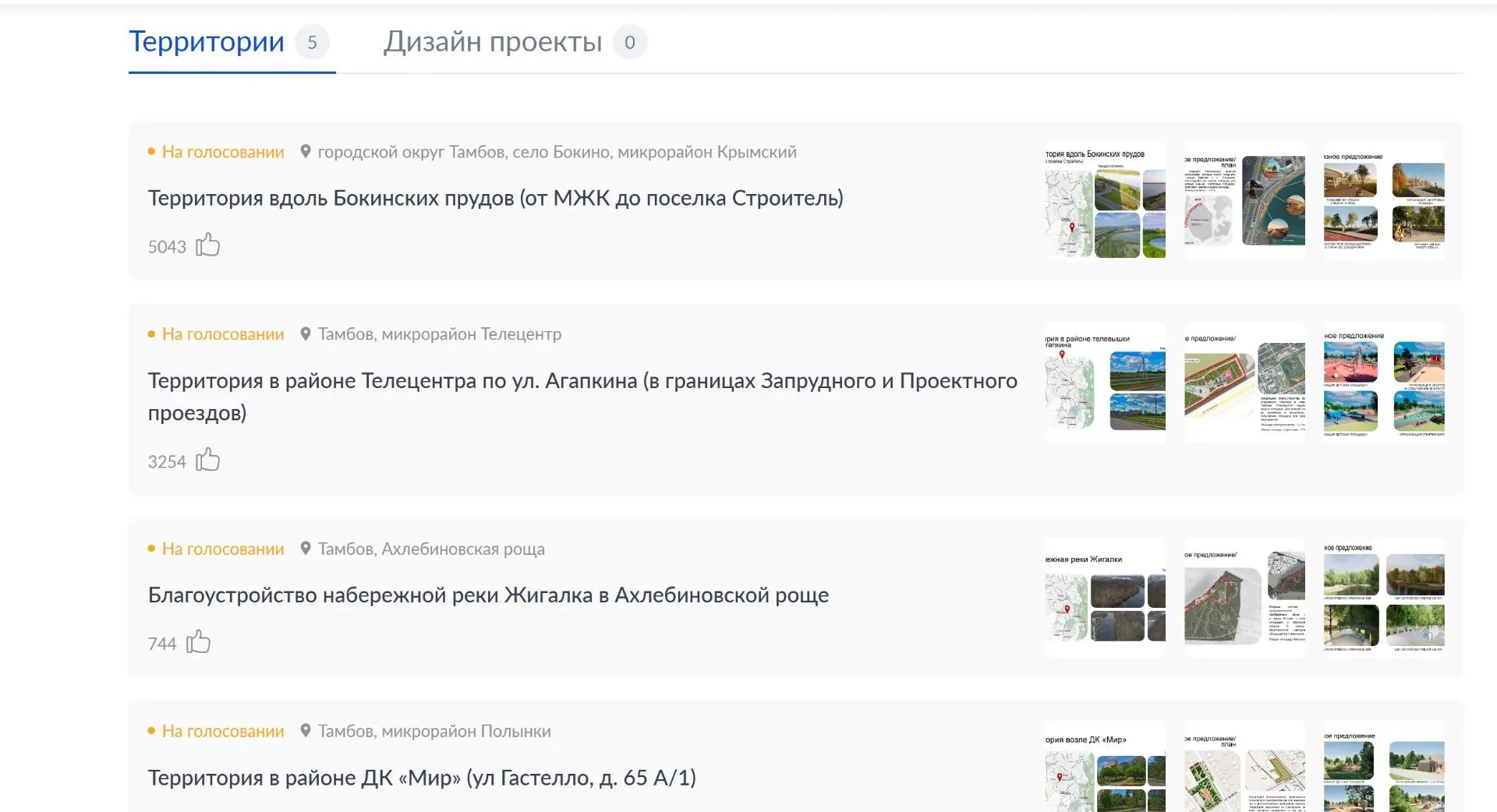Click location pin next to Ахлебиновская роща
This screenshot has height=812, width=1497.
306,549
